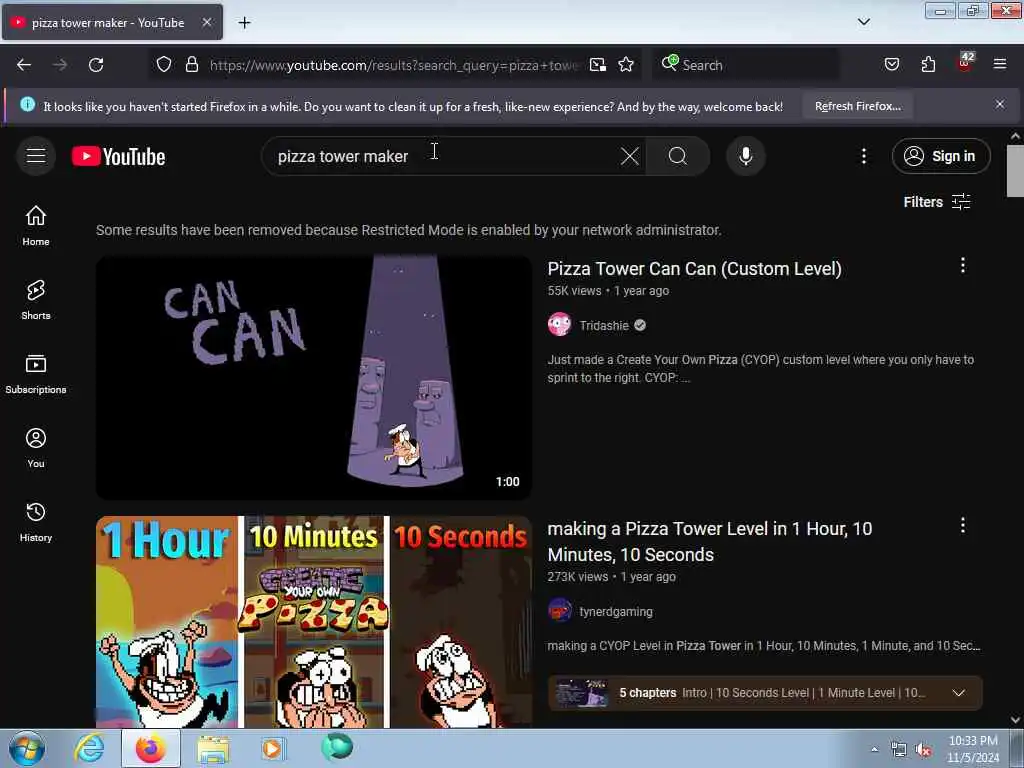The image size is (1024, 768).
Task: Open the 1 Hour 10 Minutes thumbnail
Action: click(313, 622)
